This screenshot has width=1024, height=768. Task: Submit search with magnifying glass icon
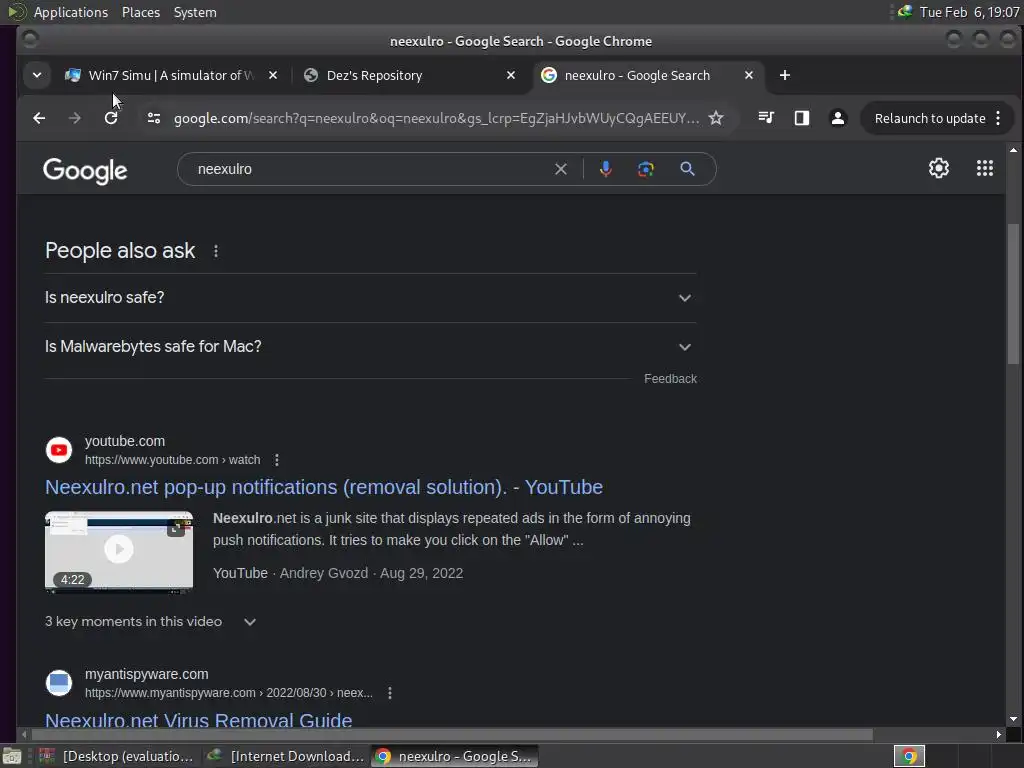coord(686,169)
